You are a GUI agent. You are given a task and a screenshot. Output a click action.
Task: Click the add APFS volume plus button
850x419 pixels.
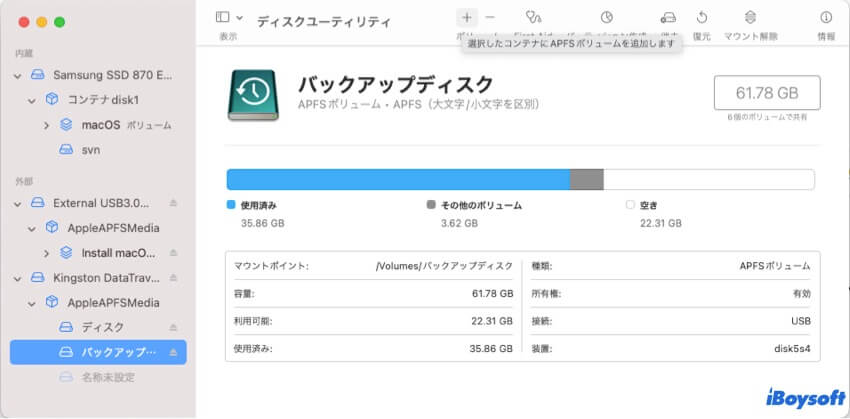click(x=467, y=18)
